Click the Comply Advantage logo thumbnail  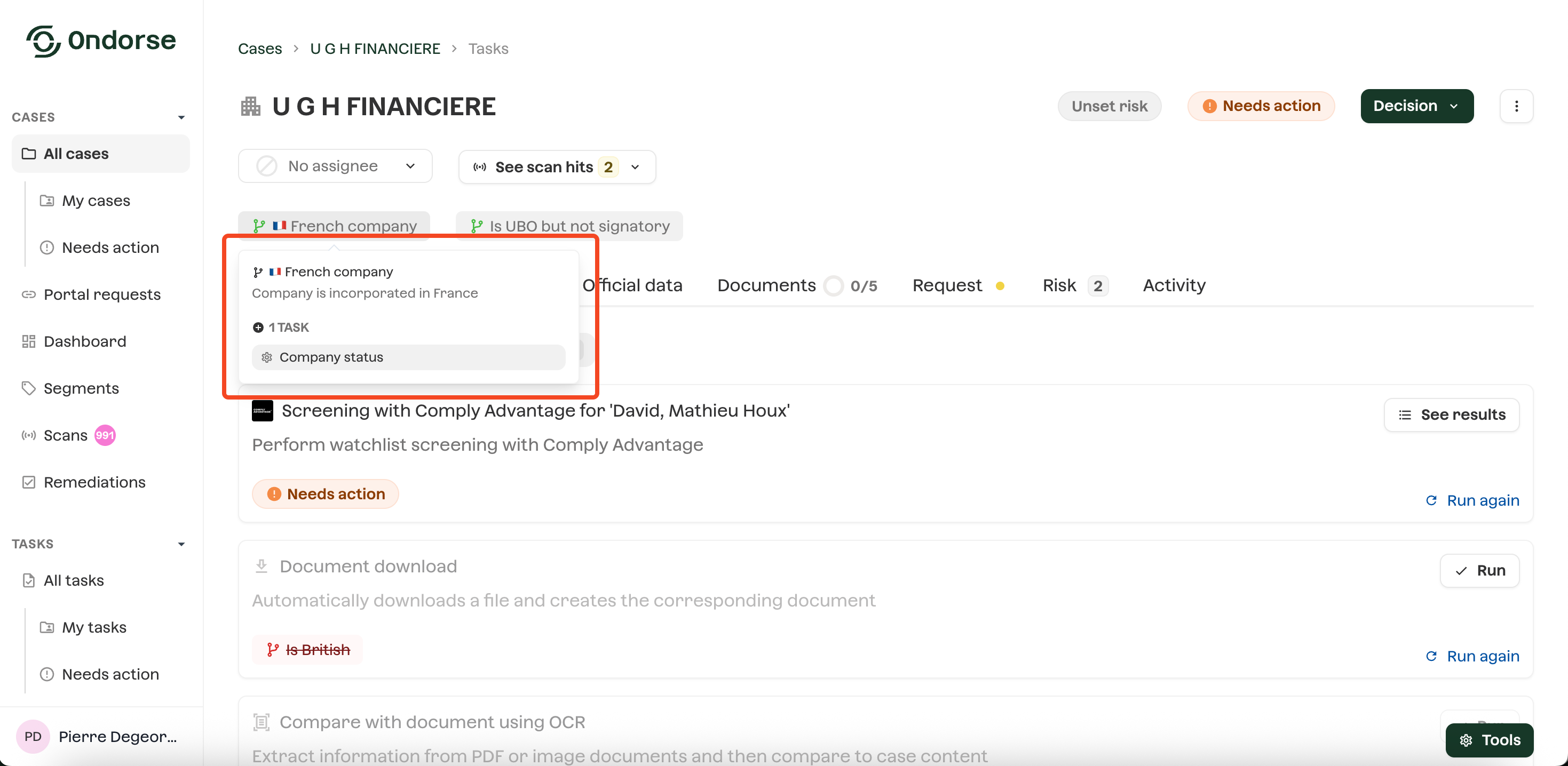pos(263,411)
